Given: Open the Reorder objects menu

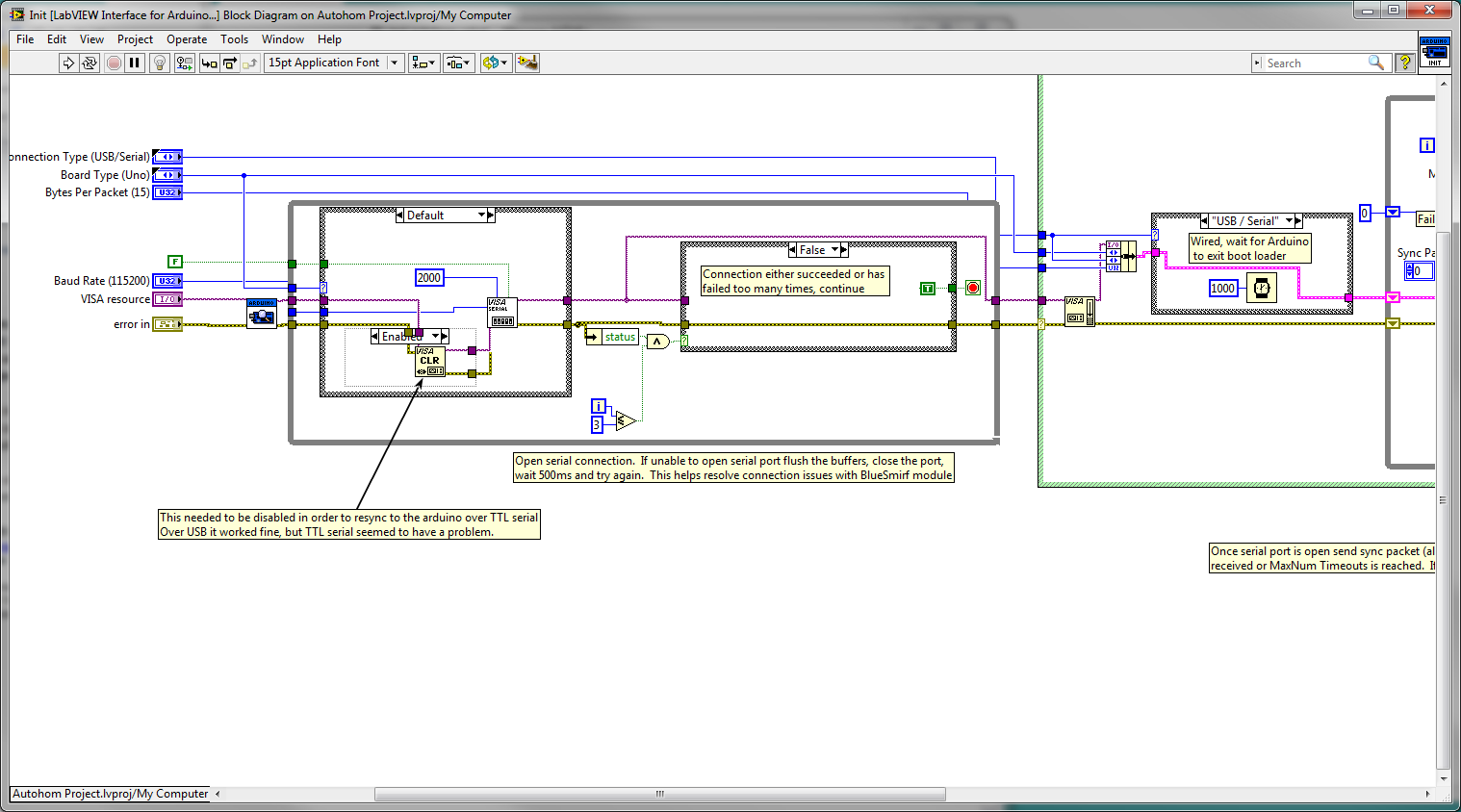Looking at the screenshot, I should coord(496,63).
